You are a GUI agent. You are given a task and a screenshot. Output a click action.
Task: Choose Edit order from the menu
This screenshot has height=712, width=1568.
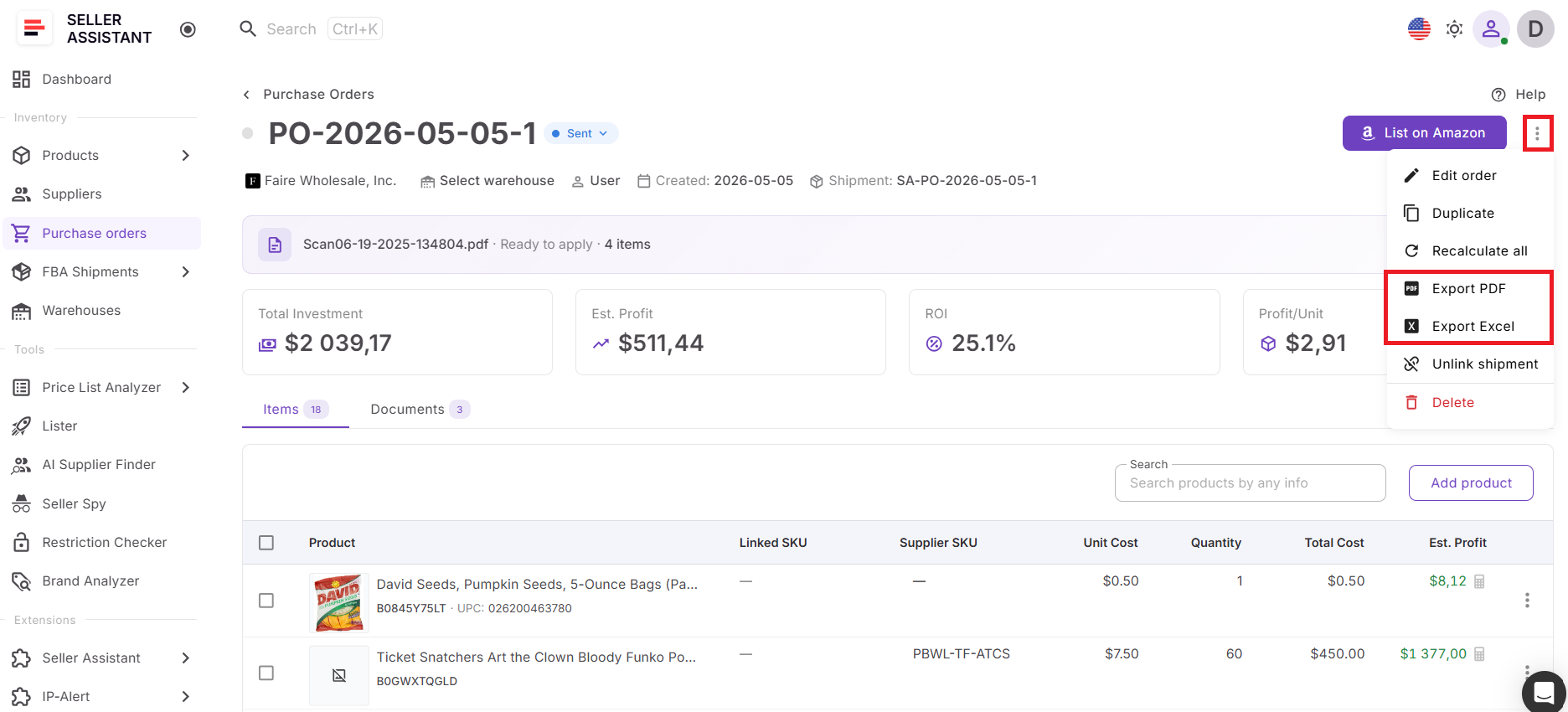(x=1470, y=175)
